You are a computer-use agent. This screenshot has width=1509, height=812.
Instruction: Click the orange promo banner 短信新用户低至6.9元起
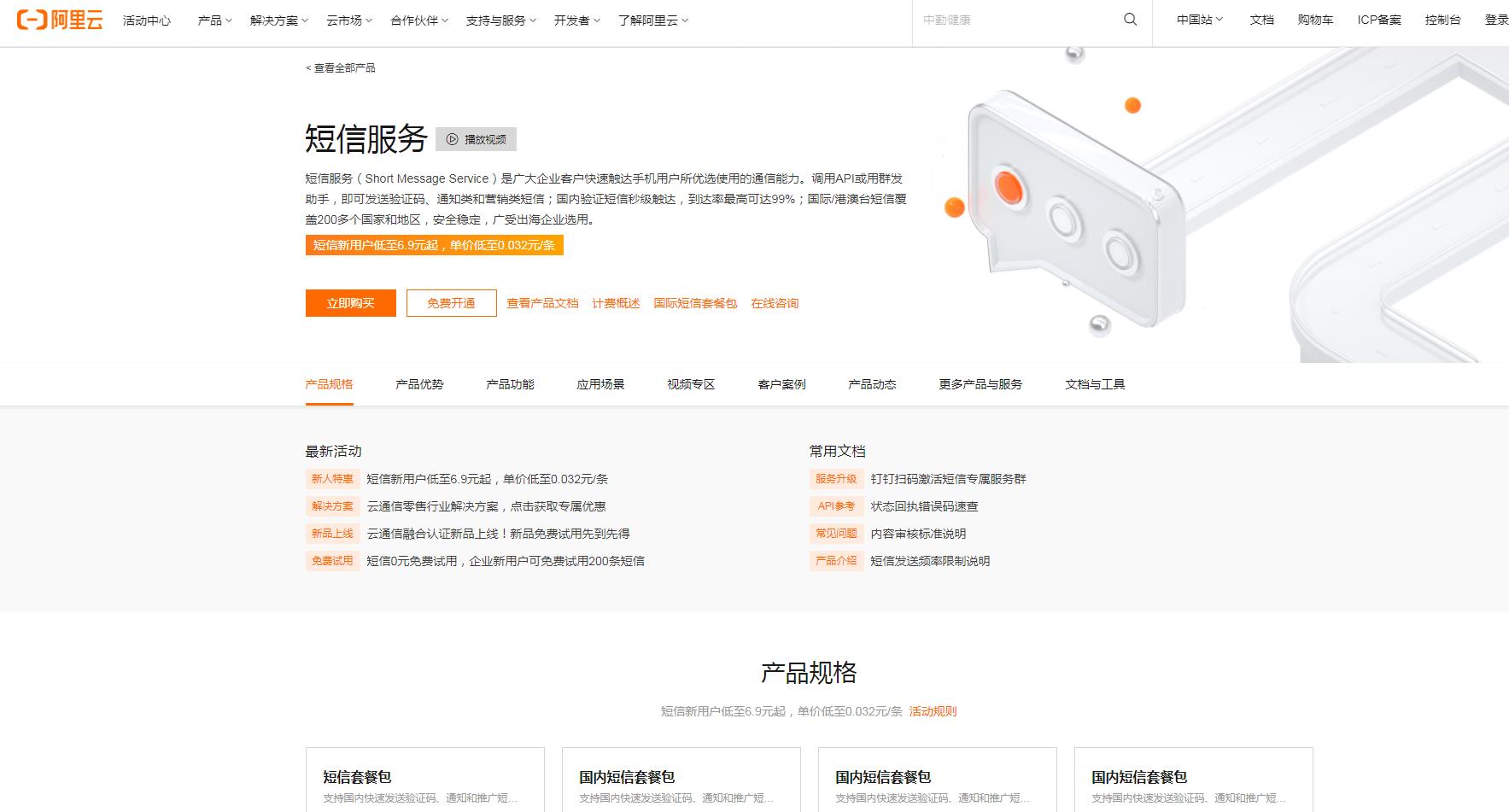pos(435,245)
